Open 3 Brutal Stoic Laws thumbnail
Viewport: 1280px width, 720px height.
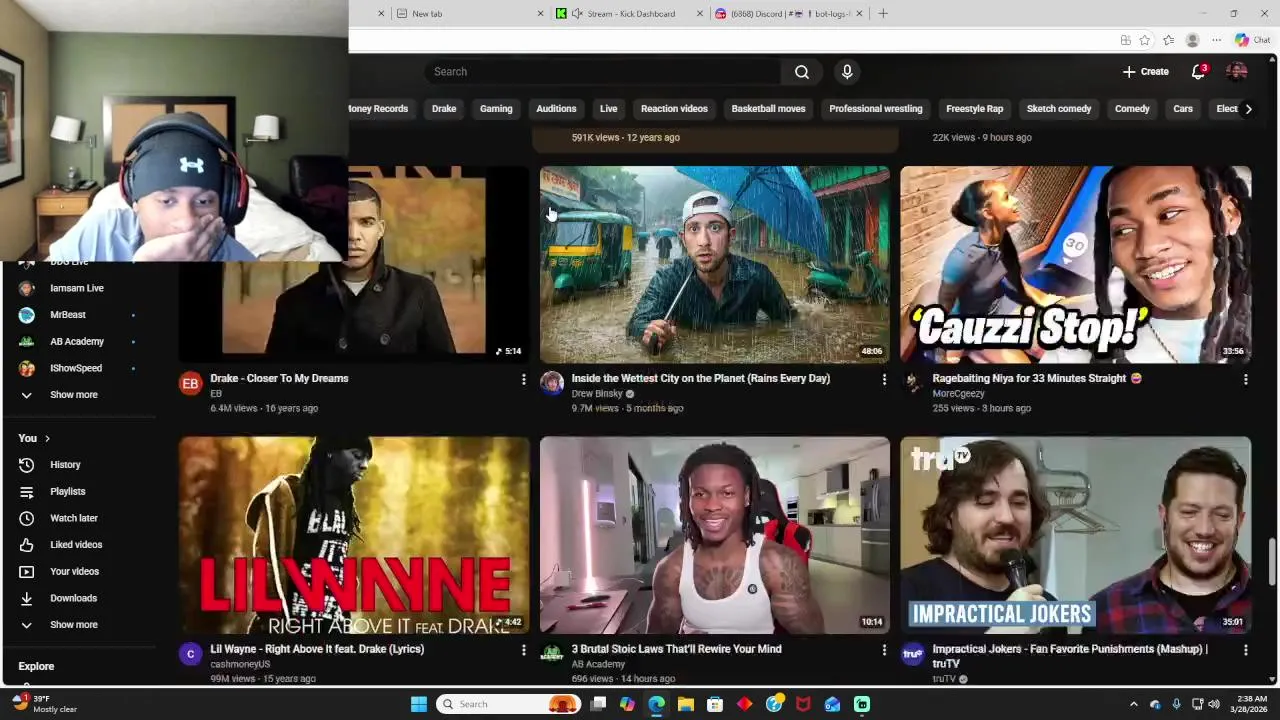pos(714,535)
